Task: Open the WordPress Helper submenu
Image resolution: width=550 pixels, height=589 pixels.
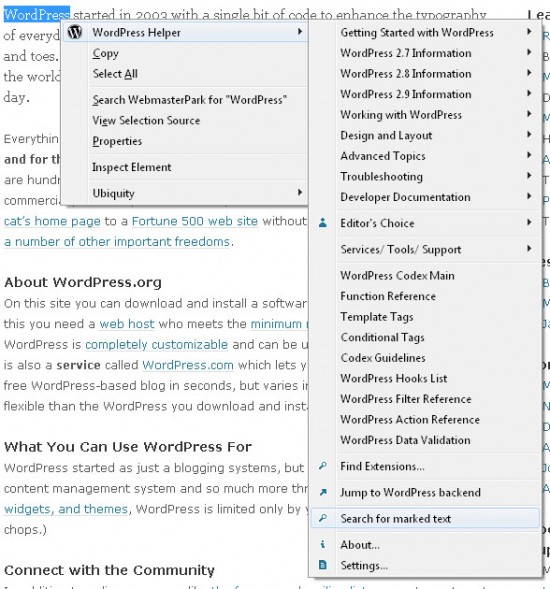Action: (185, 32)
